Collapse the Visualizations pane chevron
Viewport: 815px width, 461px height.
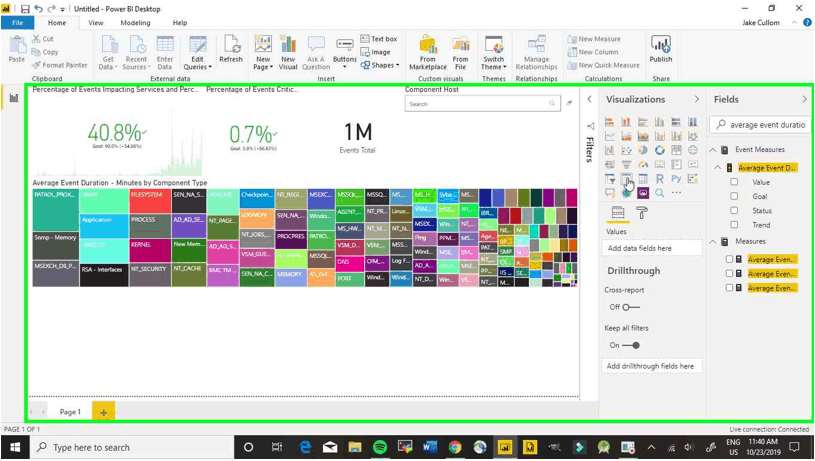point(696,99)
